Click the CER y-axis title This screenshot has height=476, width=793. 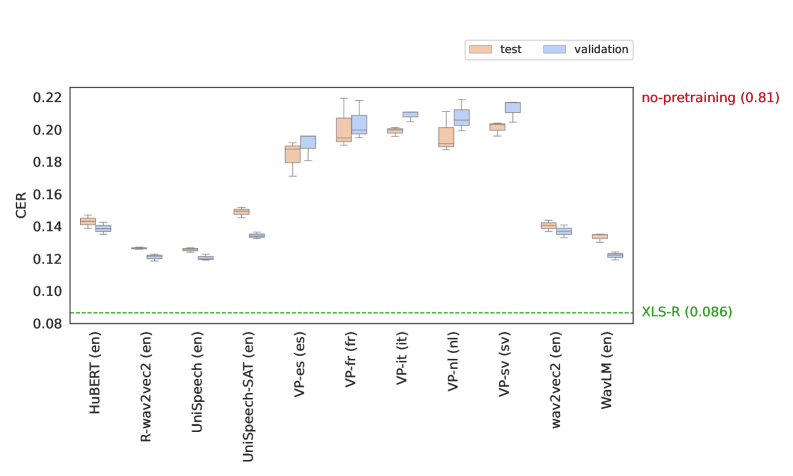click(21, 204)
